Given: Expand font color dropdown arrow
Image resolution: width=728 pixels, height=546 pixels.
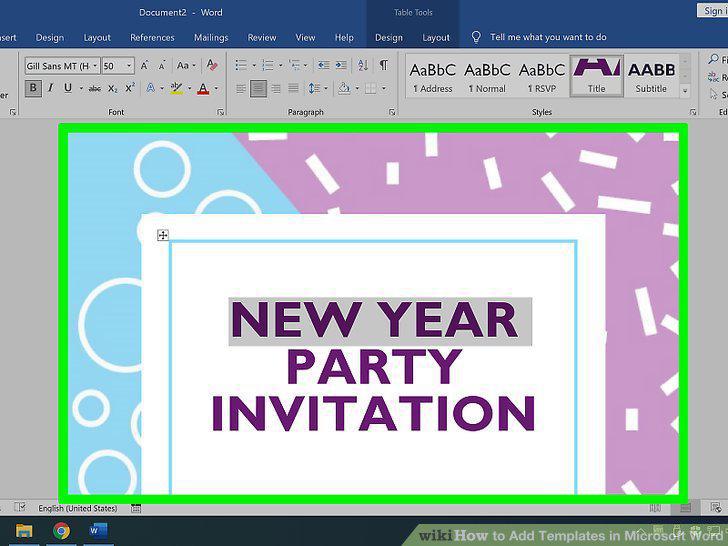Looking at the screenshot, I should pos(216,88).
